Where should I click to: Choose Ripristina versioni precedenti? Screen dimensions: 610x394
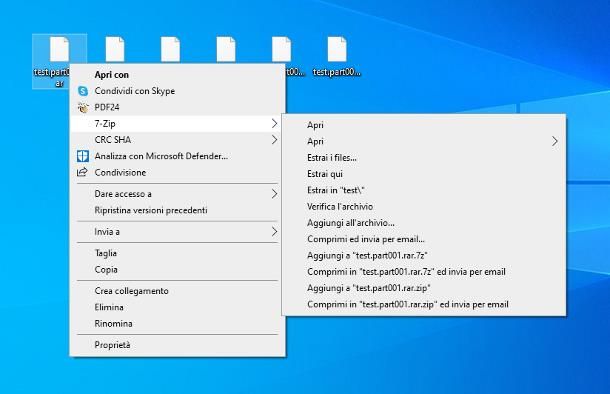(x=177, y=210)
